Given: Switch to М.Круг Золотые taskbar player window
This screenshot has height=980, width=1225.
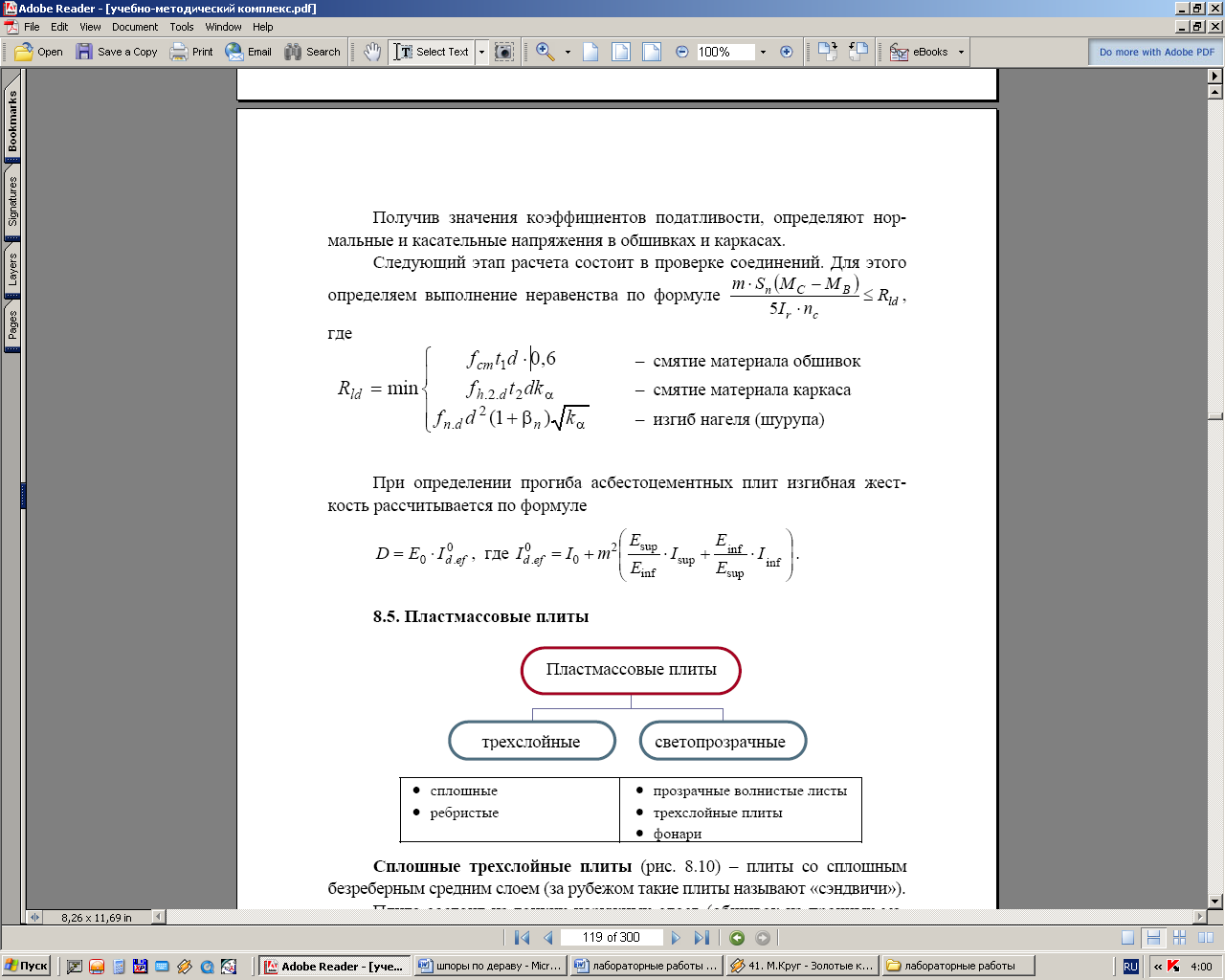Looking at the screenshot, I should [802, 966].
